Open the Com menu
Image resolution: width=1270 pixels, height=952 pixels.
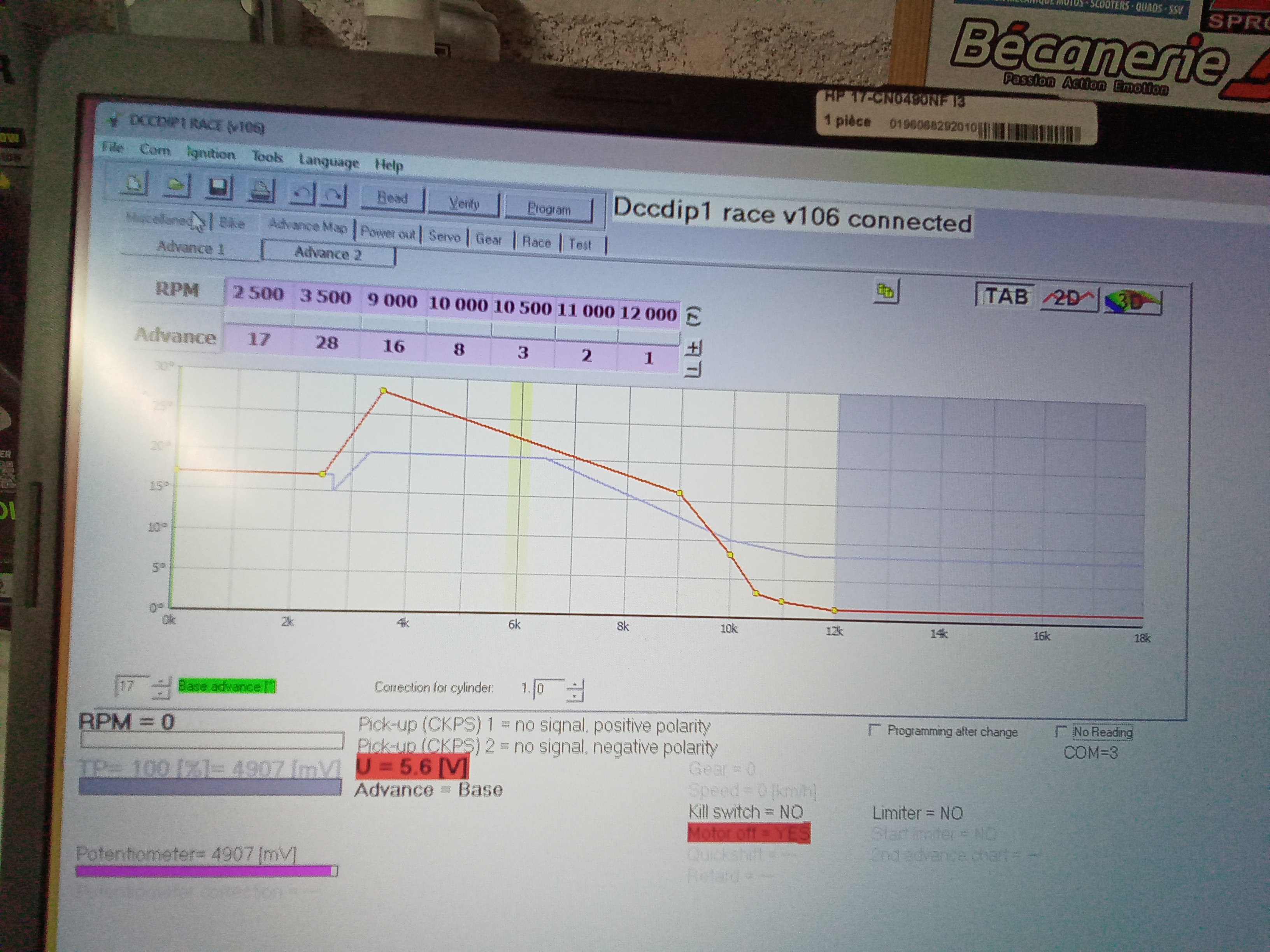click(155, 150)
